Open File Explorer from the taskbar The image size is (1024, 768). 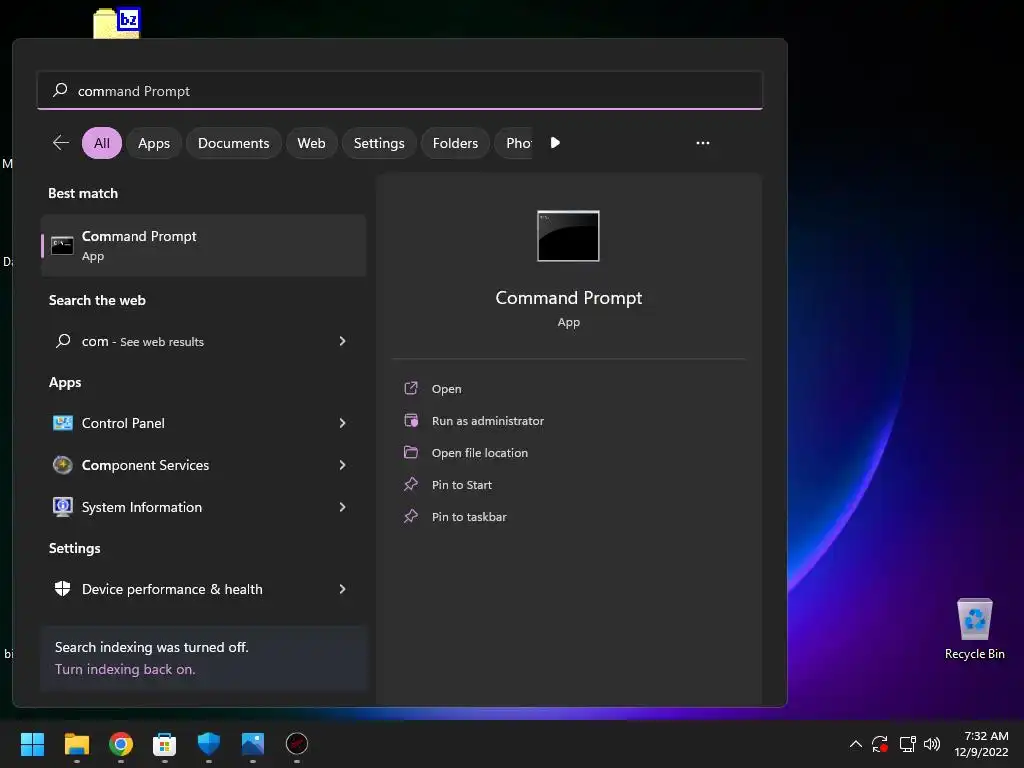pos(76,744)
